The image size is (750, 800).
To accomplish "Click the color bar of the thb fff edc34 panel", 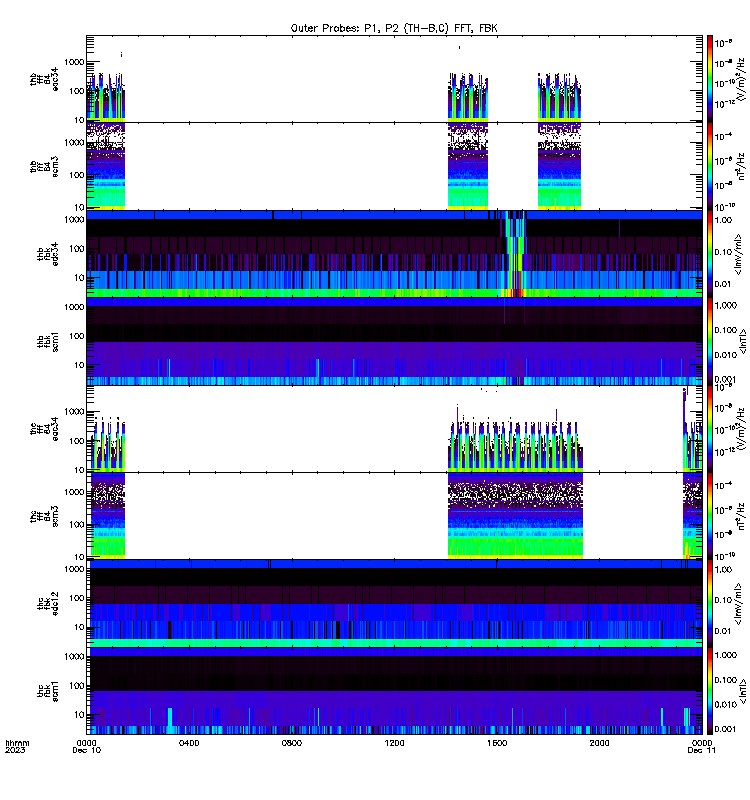I will (x=710, y=79).
